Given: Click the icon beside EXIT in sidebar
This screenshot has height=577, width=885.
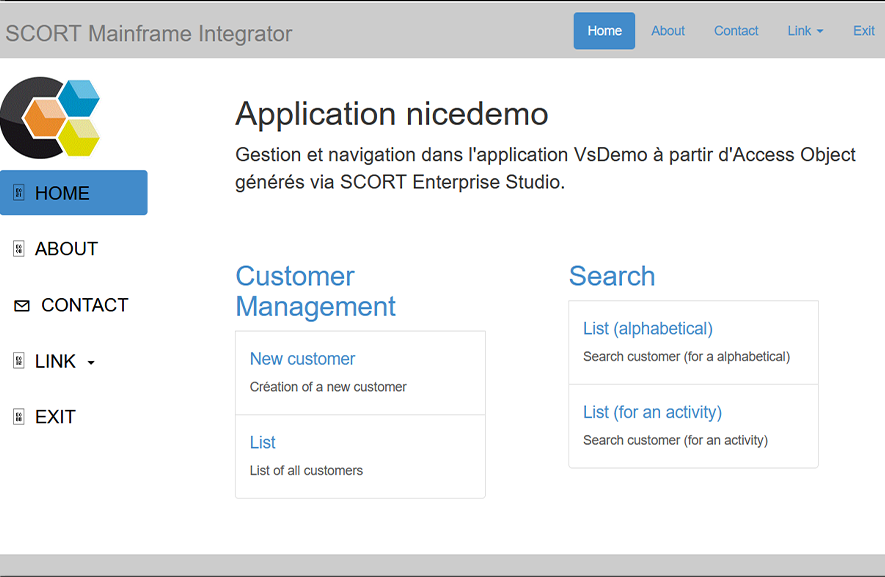Looking at the screenshot, I should (19, 417).
